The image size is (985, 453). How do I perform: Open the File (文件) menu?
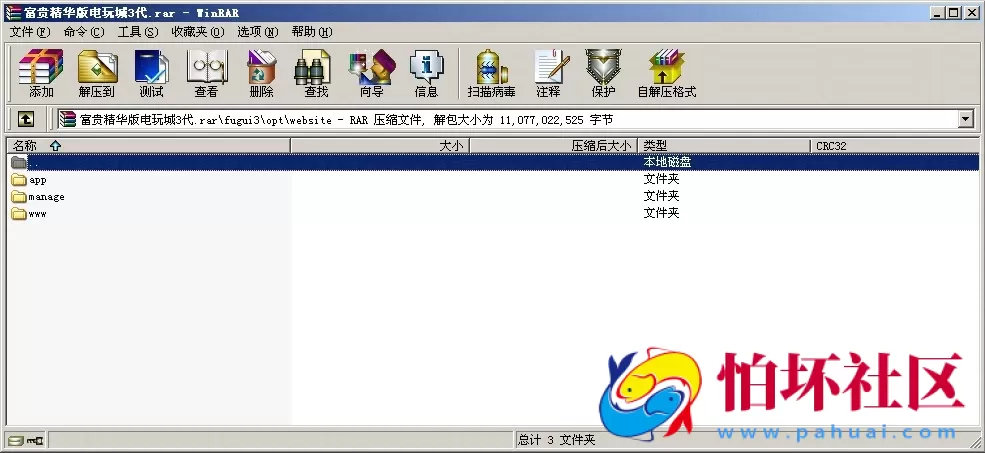tap(30, 31)
